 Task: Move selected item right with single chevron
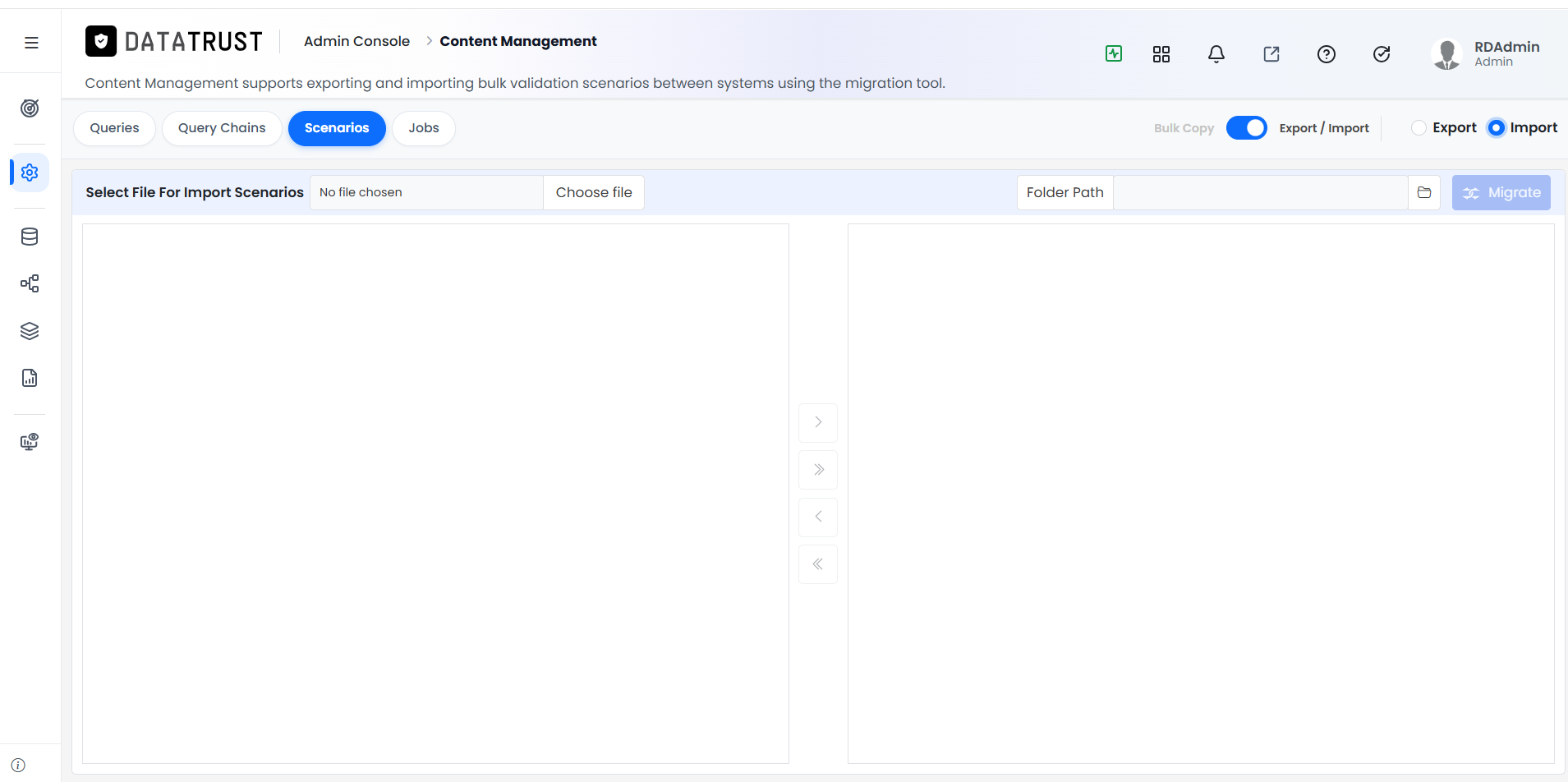click(x=818, y=422)
